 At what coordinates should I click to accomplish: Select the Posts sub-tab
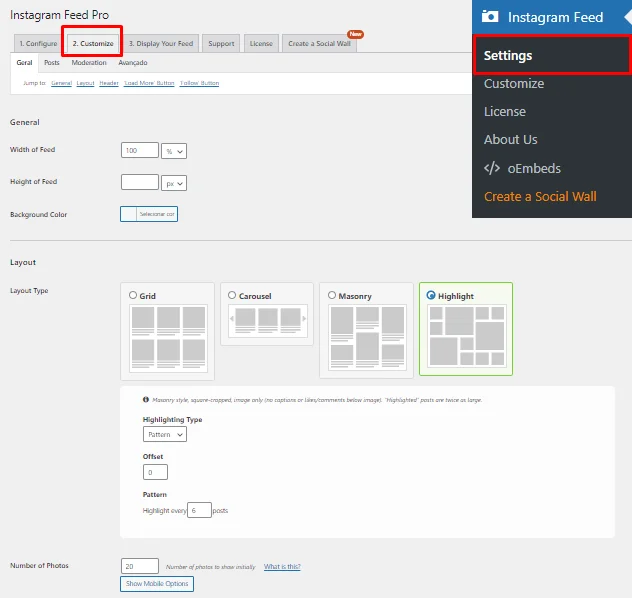click(x=52, y=63)
